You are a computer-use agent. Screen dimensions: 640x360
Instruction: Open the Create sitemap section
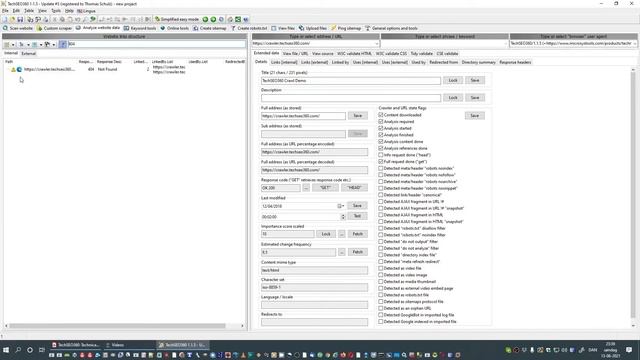coord(209,28)
